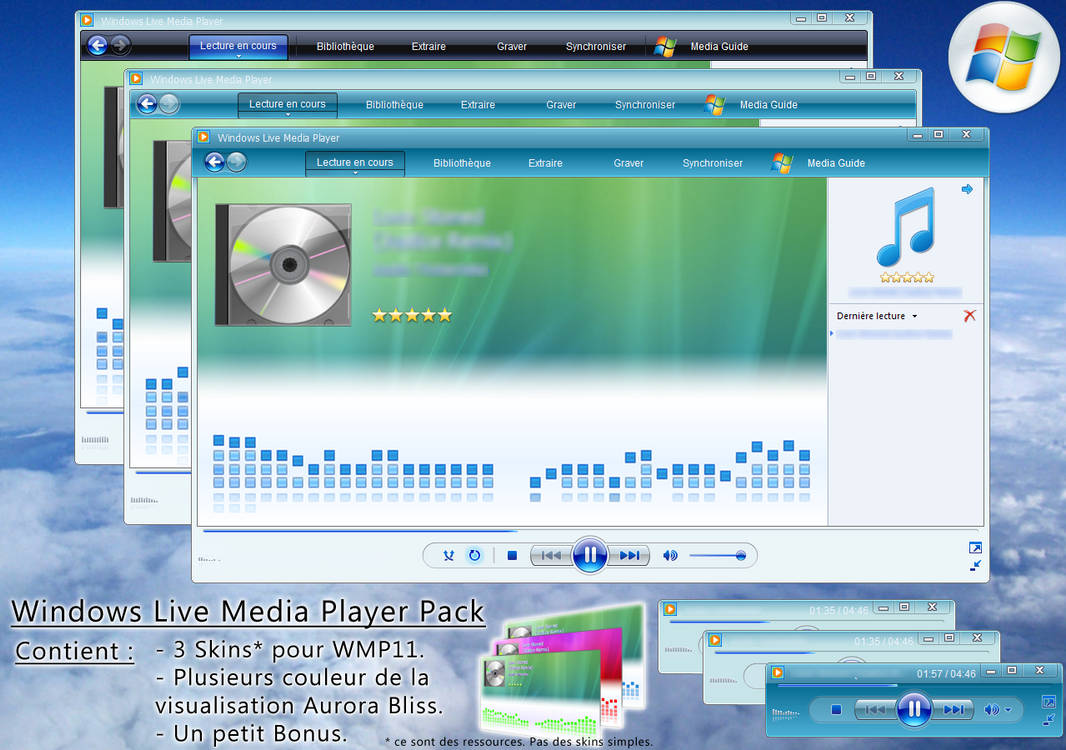Click the large Windows orb logo

point(1003,57)
